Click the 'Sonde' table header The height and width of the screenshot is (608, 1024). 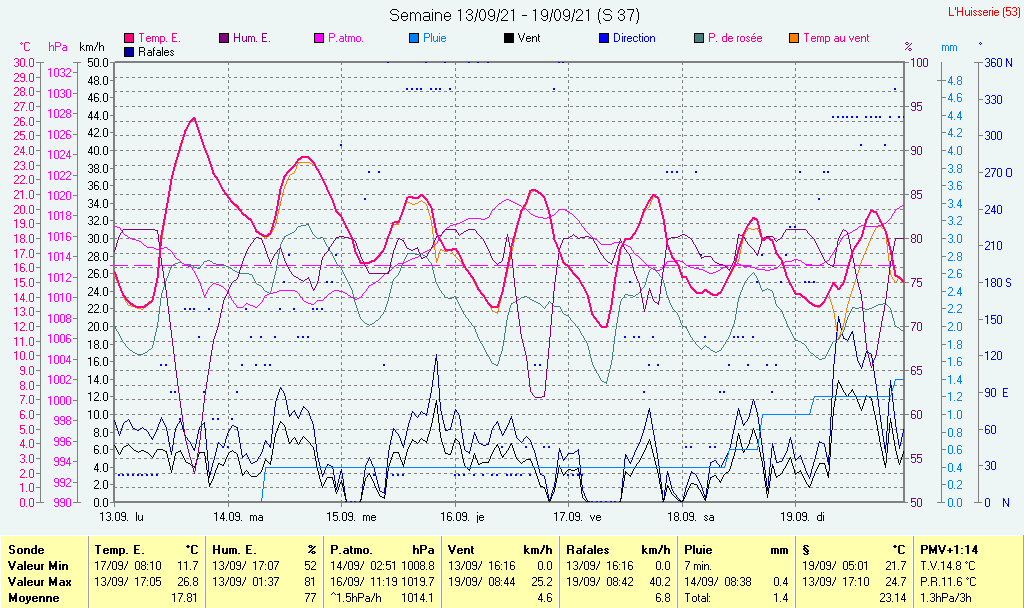(26, 550)
